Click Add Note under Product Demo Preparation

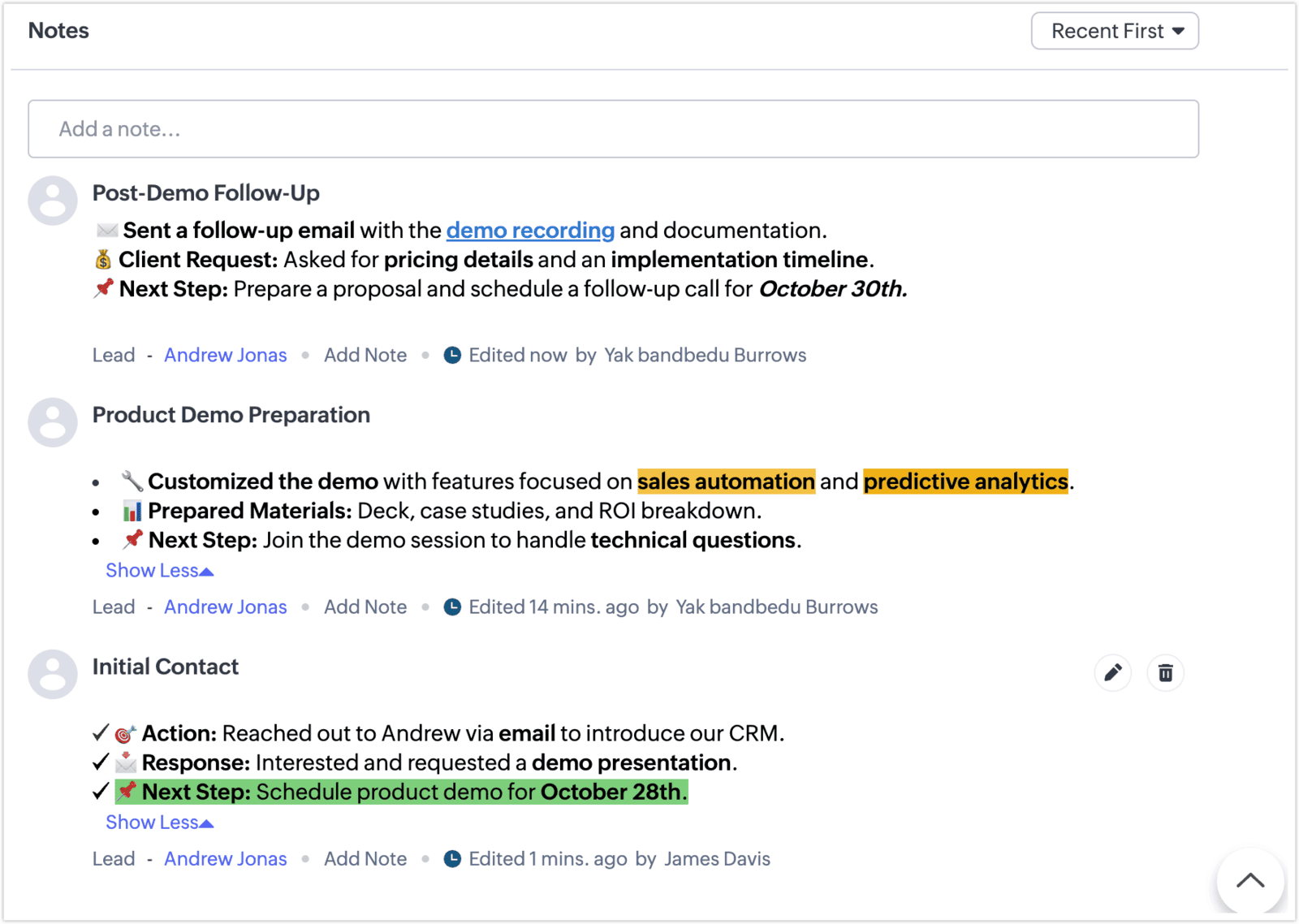pyautogui.click(x=365, y=607)
